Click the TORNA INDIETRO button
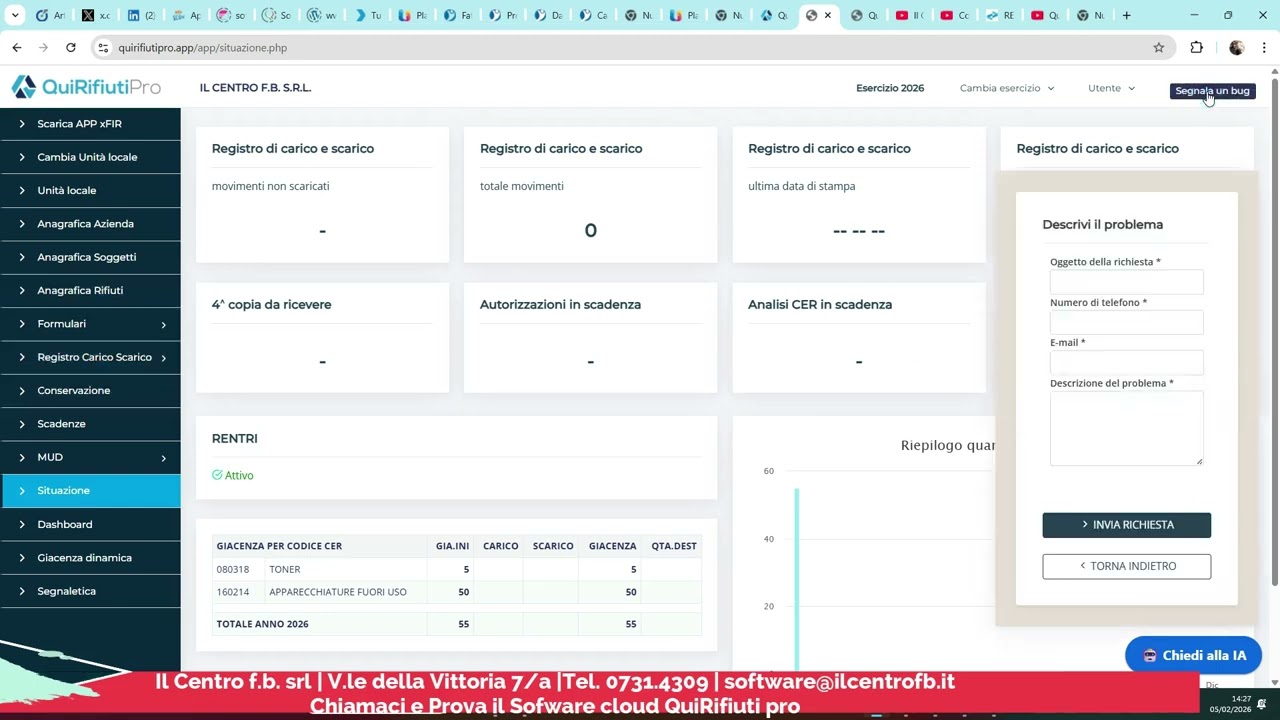 pos(1126,566)
